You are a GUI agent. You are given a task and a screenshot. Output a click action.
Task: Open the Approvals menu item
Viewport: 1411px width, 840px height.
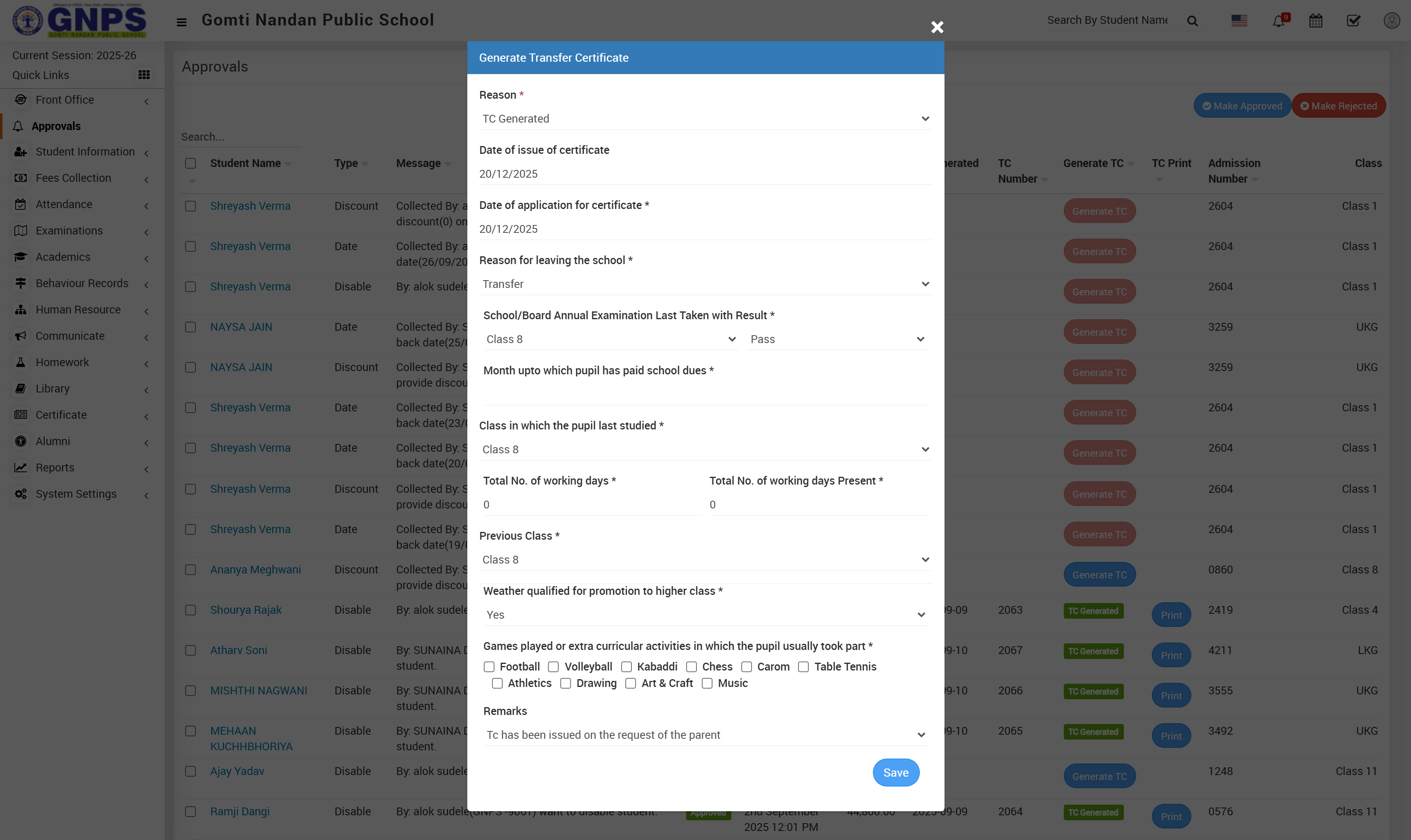83,126
